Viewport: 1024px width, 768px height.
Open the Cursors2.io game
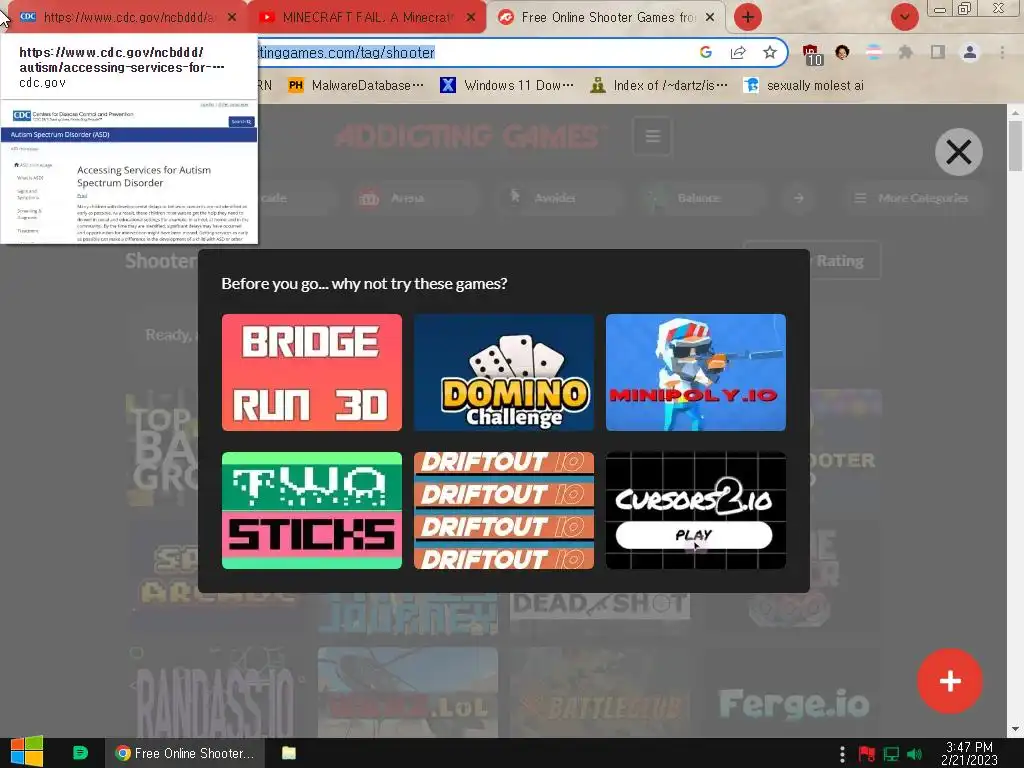(x=696, y=510)
